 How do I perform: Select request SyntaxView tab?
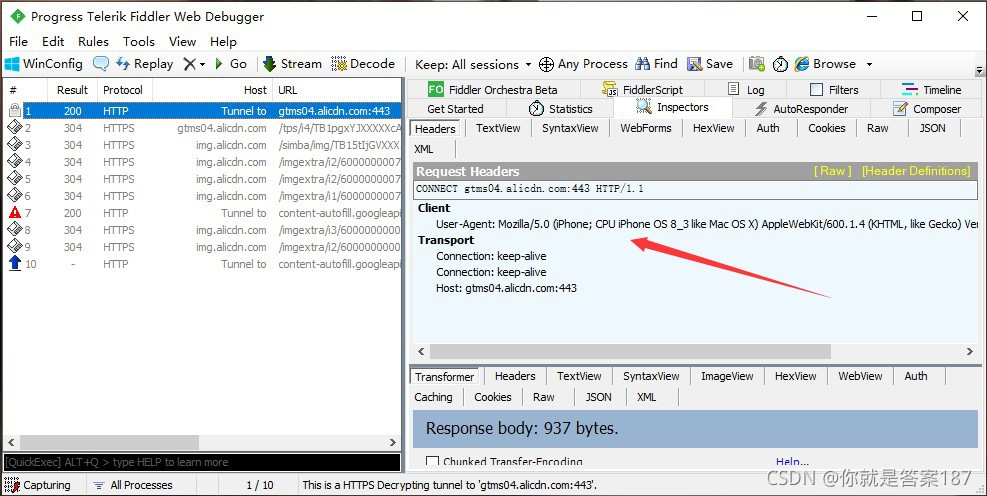point(570,128)
